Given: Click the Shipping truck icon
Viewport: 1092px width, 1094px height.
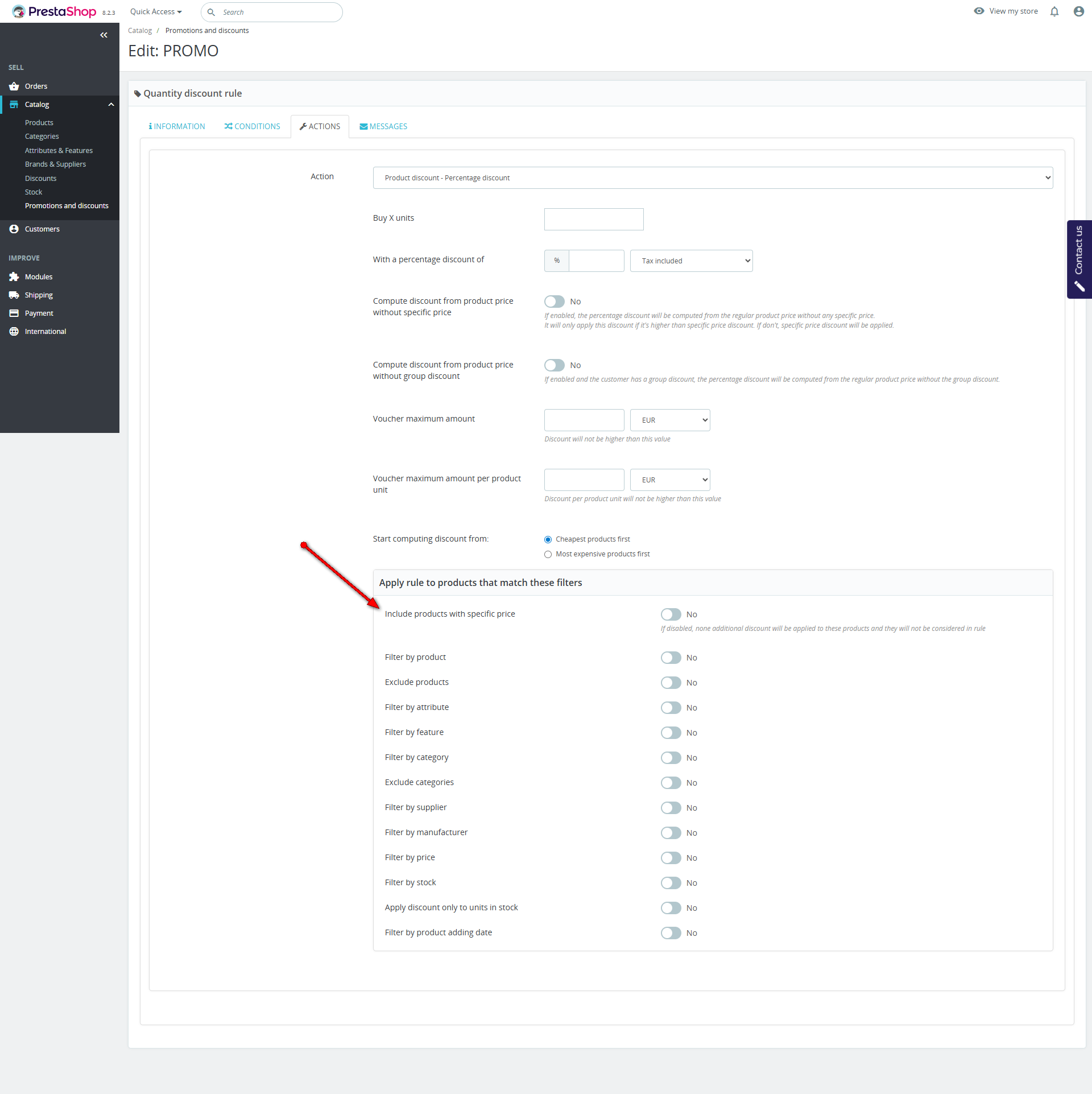Looking at the screenshot, I should 14,295.
